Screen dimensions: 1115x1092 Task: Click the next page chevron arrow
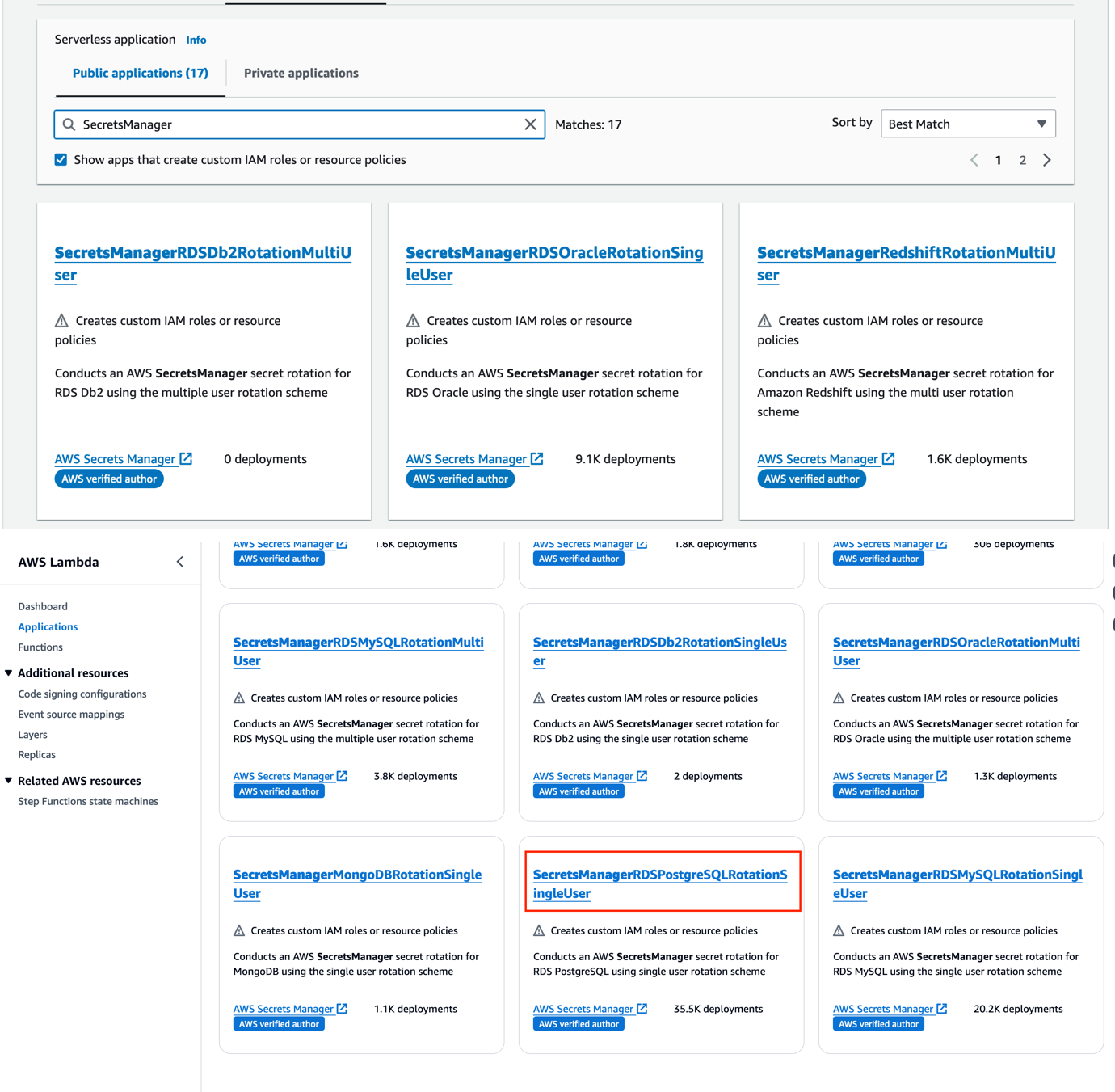point(1047,160)
